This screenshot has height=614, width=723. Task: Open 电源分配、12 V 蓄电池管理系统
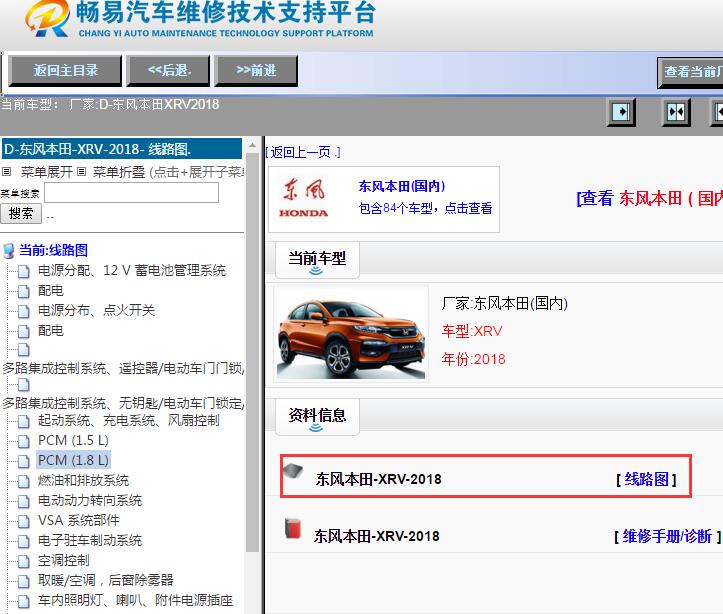pos(131,271)
